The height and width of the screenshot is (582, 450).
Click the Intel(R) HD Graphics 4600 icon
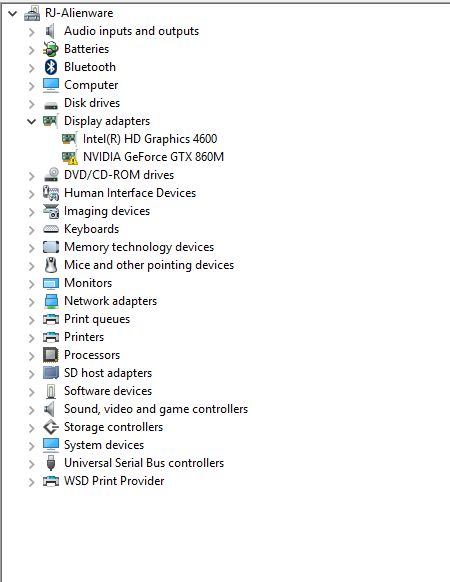pos(69,139)
